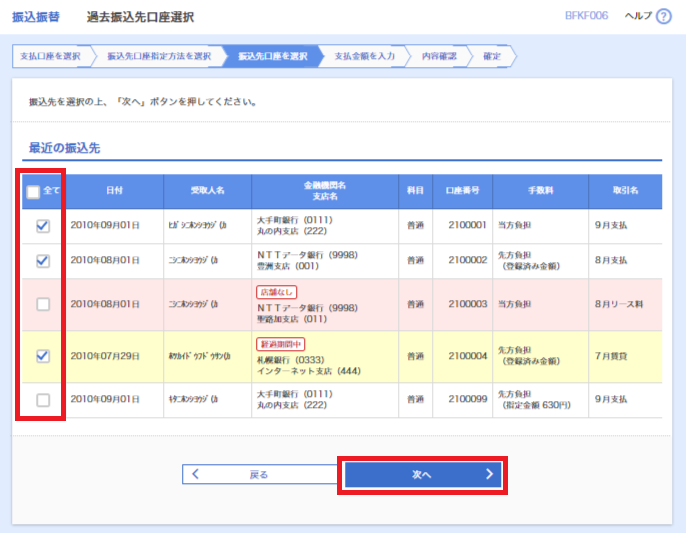Click the 内容確認 step
This screenshot has height=533, width=686.
(438, 56)
